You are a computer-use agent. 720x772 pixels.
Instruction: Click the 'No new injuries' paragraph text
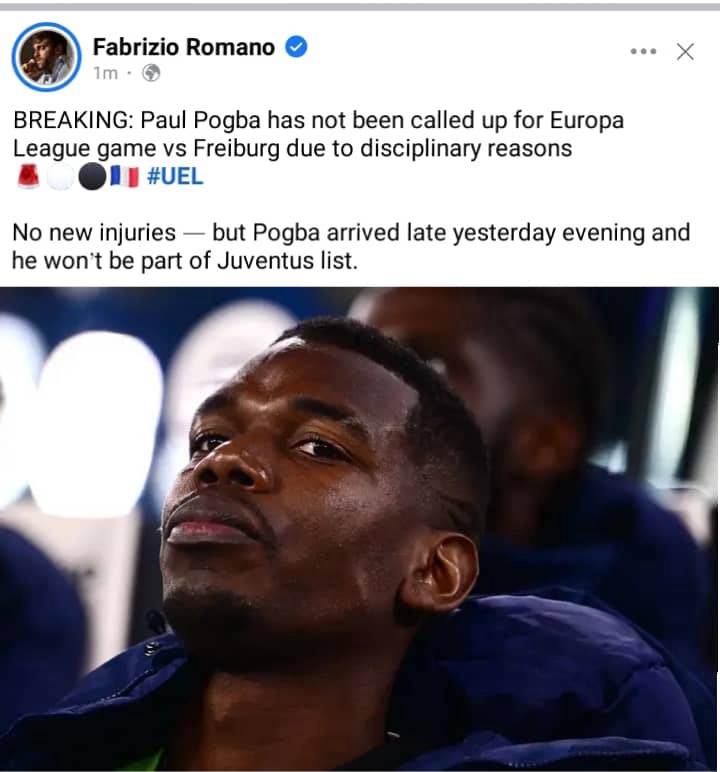(x=351, y=247)
